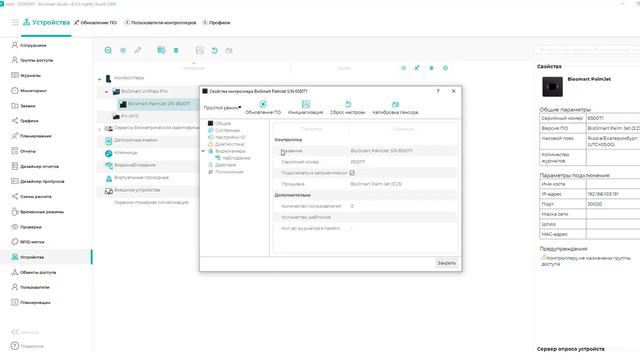640x360 pixels.
Task: Click the help question mark in dialog title
Action: click(x=438, y=91)
